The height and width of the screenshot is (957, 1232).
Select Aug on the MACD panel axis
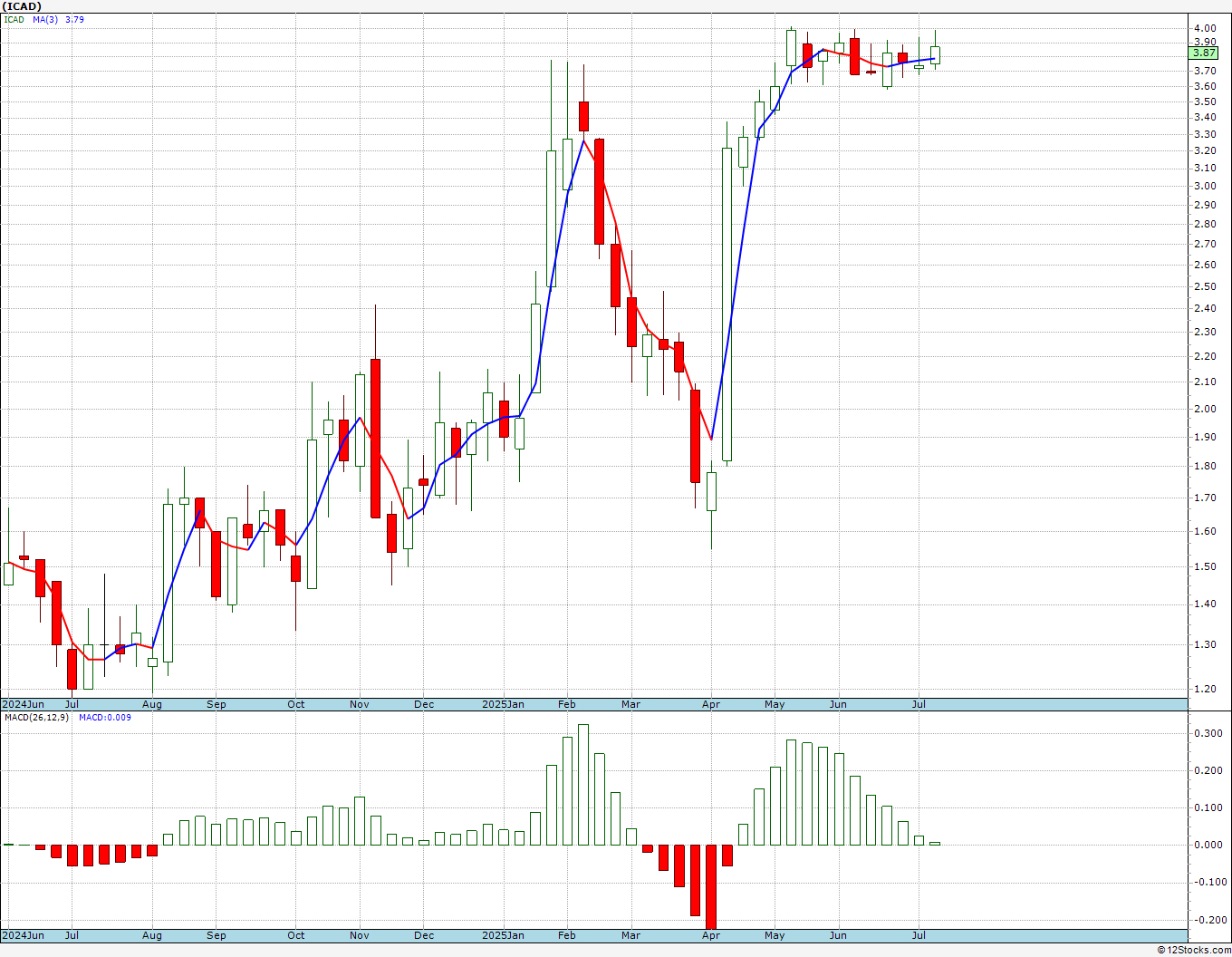(x=152, y=935)
